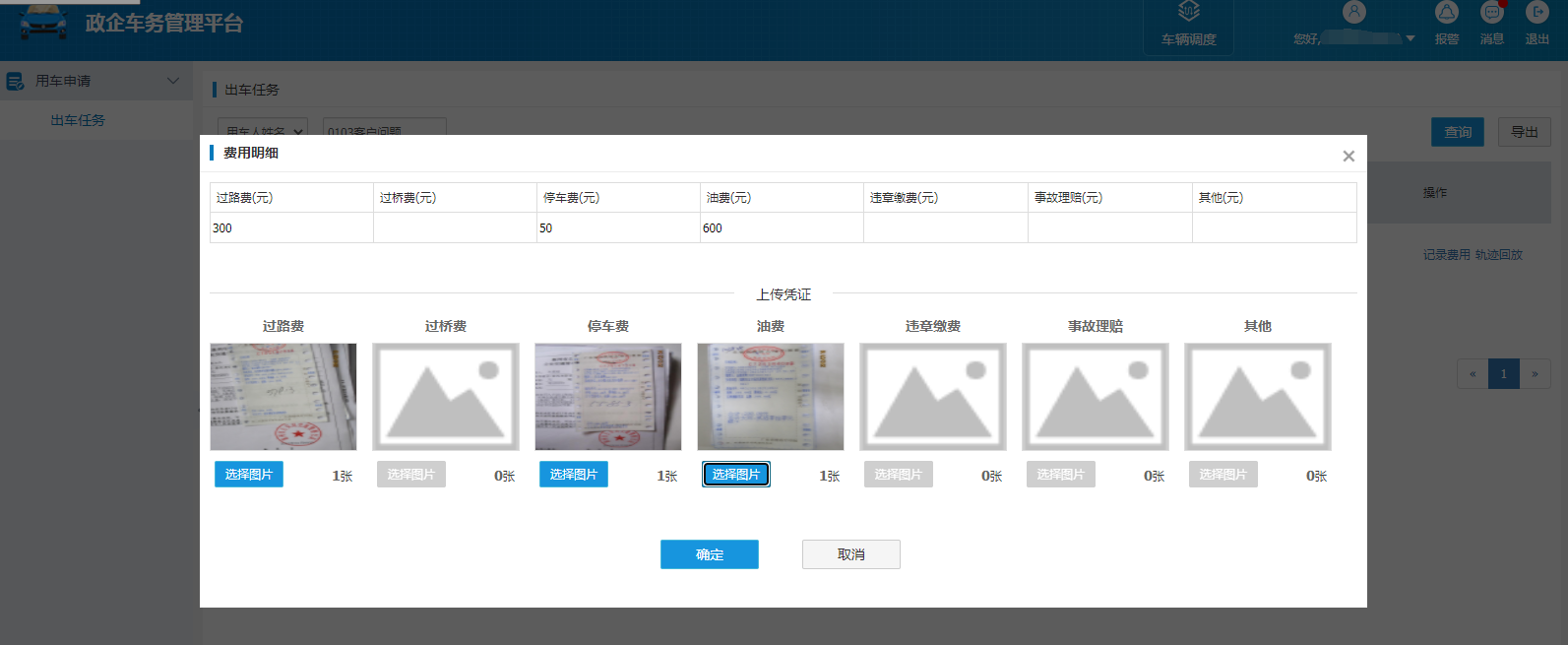The image size is (1568, 645).
Task: Go to next page in pagination
Action: [x=1535, y=374]
